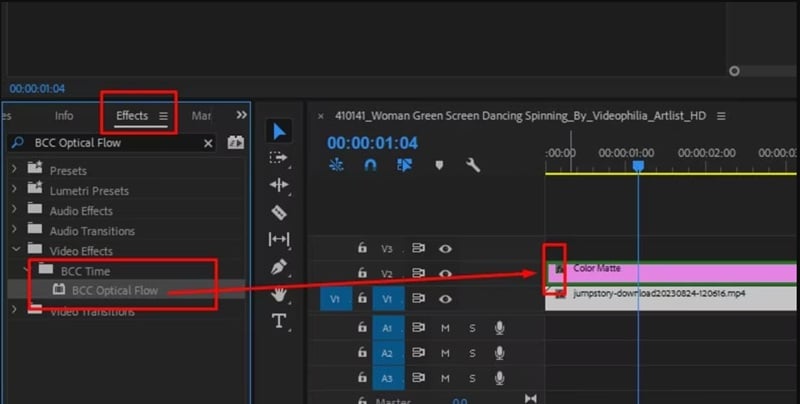Open the Effects panel menu icon
The width and height of the screenshot is (800, 404).
[x=163, y=116]
